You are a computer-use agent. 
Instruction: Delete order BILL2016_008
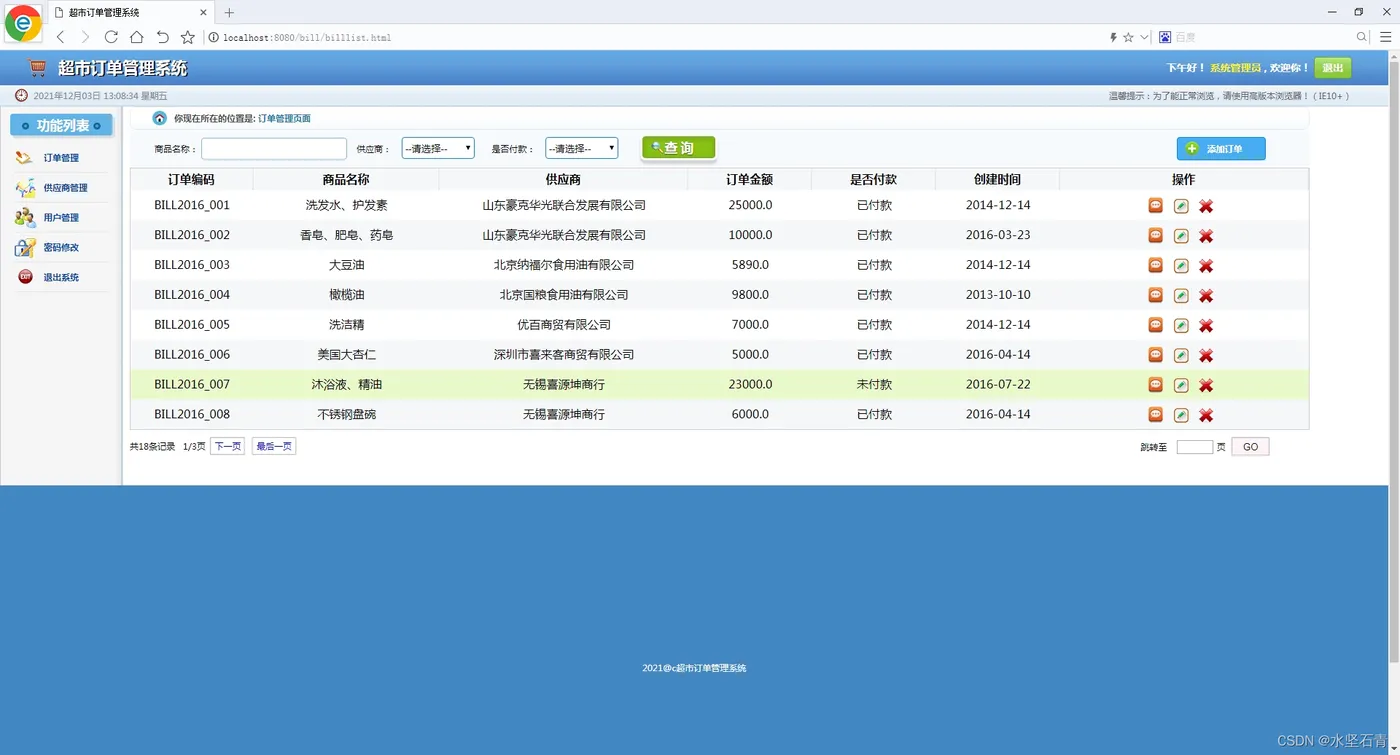pos(1206,415)
